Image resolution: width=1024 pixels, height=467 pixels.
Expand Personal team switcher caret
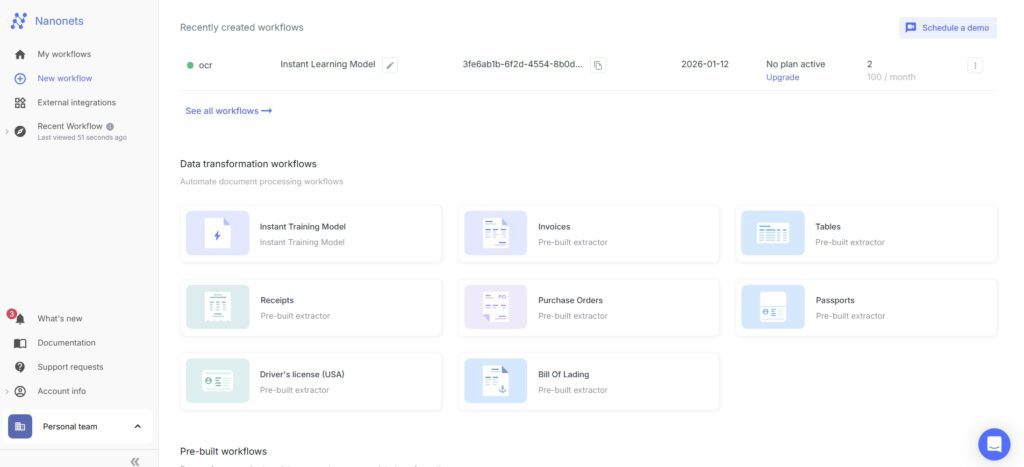(x=137, y=427)
